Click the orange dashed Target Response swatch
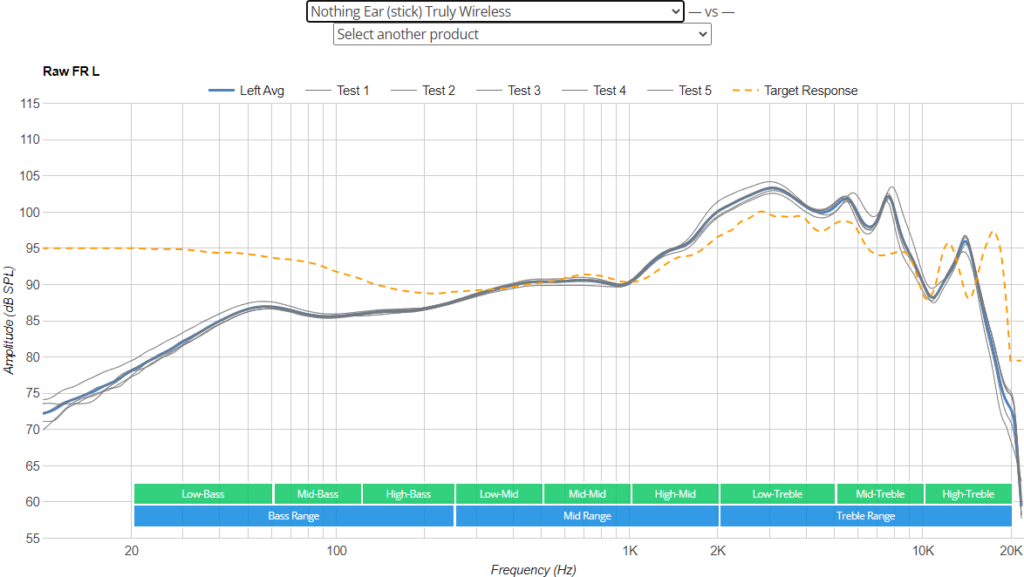This screenshot has height=577, width=1024. (x=746, y=91)
